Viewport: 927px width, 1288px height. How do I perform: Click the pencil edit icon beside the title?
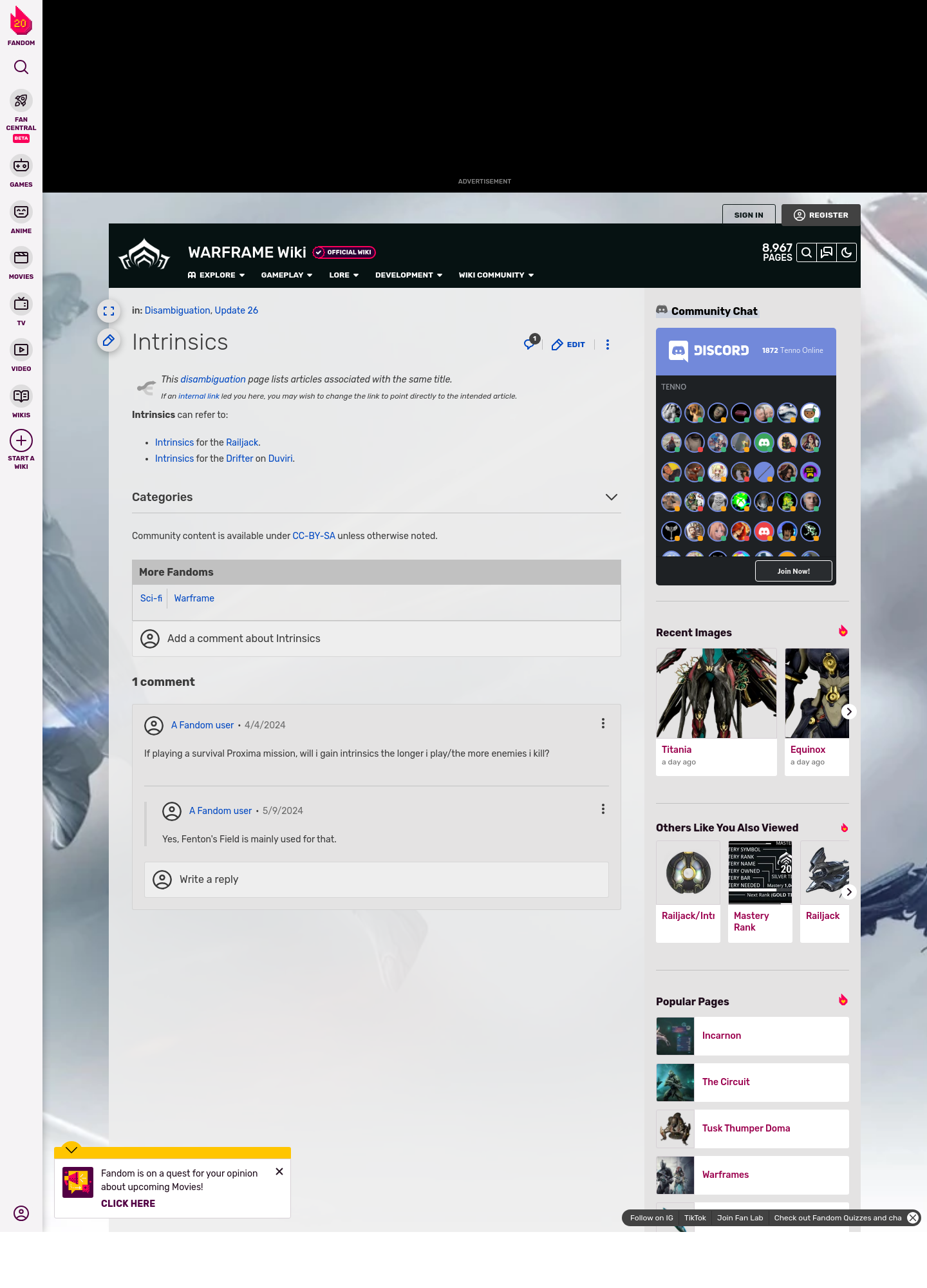109,340
